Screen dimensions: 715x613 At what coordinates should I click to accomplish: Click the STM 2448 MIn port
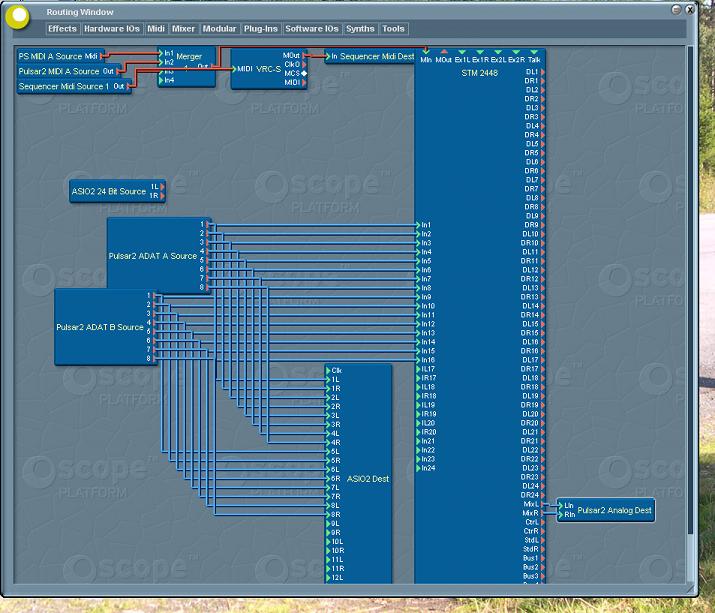(x=426, y=52)
